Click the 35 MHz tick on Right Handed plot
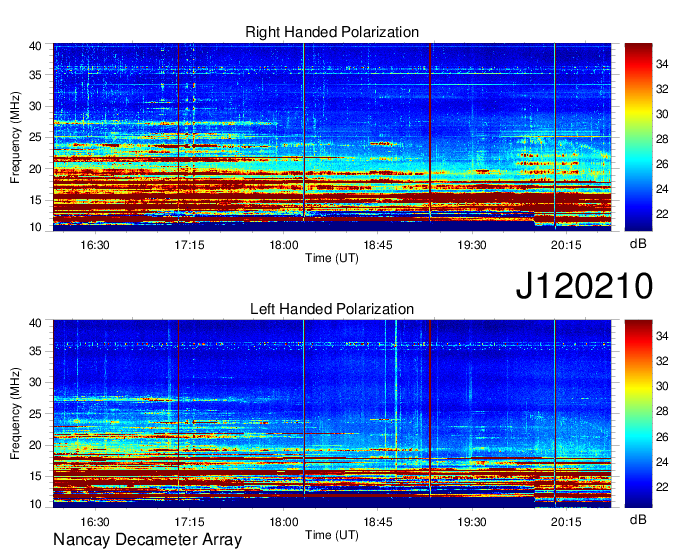Image resolution: width=680 pixels, height=552 pixels. (35, 75)
